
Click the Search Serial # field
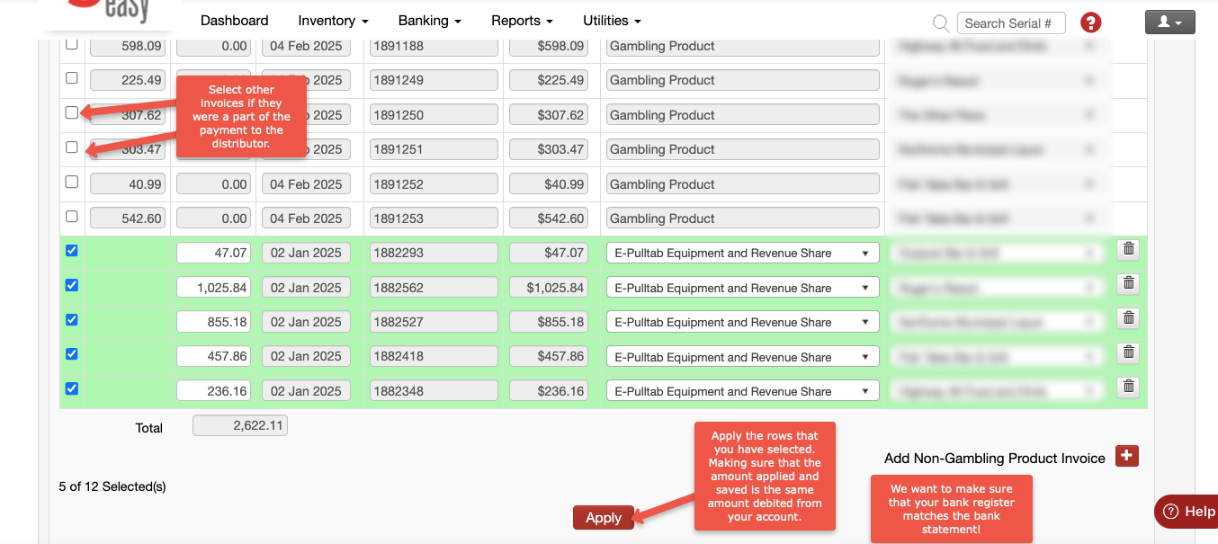coord(1011,23)
